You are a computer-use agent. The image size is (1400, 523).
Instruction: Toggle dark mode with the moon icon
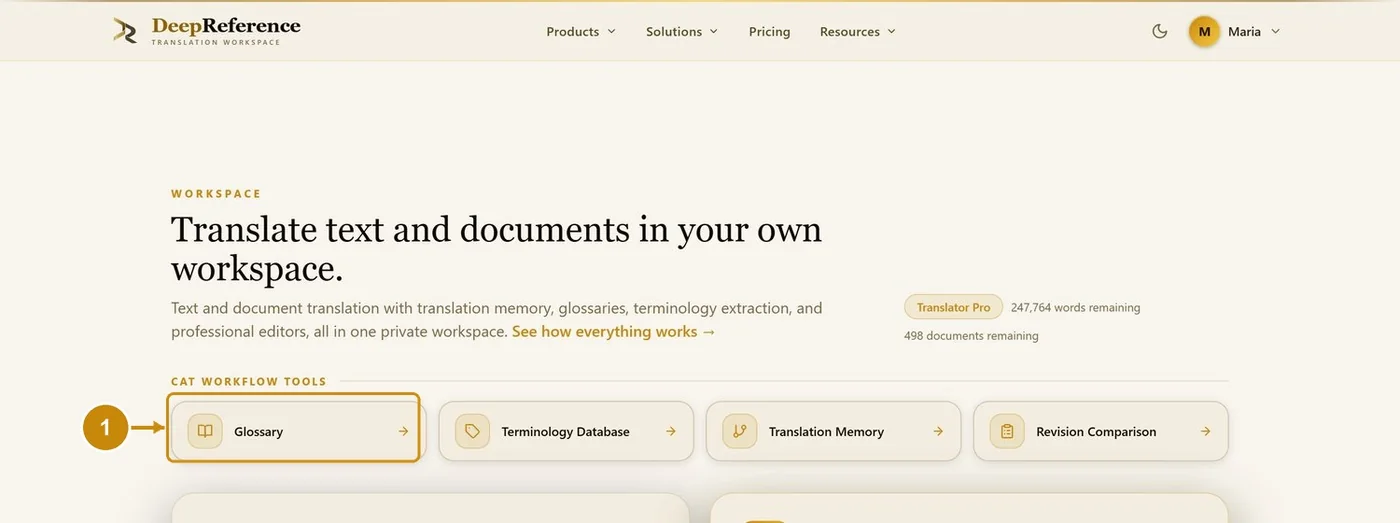[1160, 31]
